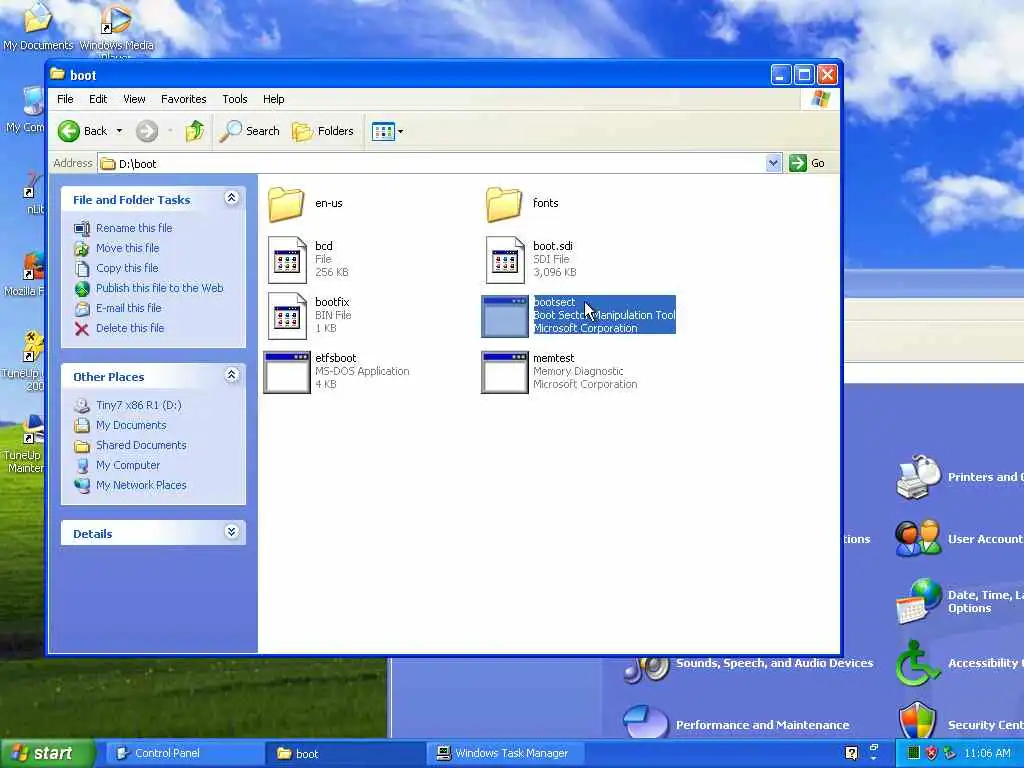This screenshot has height=768, width=1024.
Task: Click the rename icon beside Rename this file
Action: (82, 229)
